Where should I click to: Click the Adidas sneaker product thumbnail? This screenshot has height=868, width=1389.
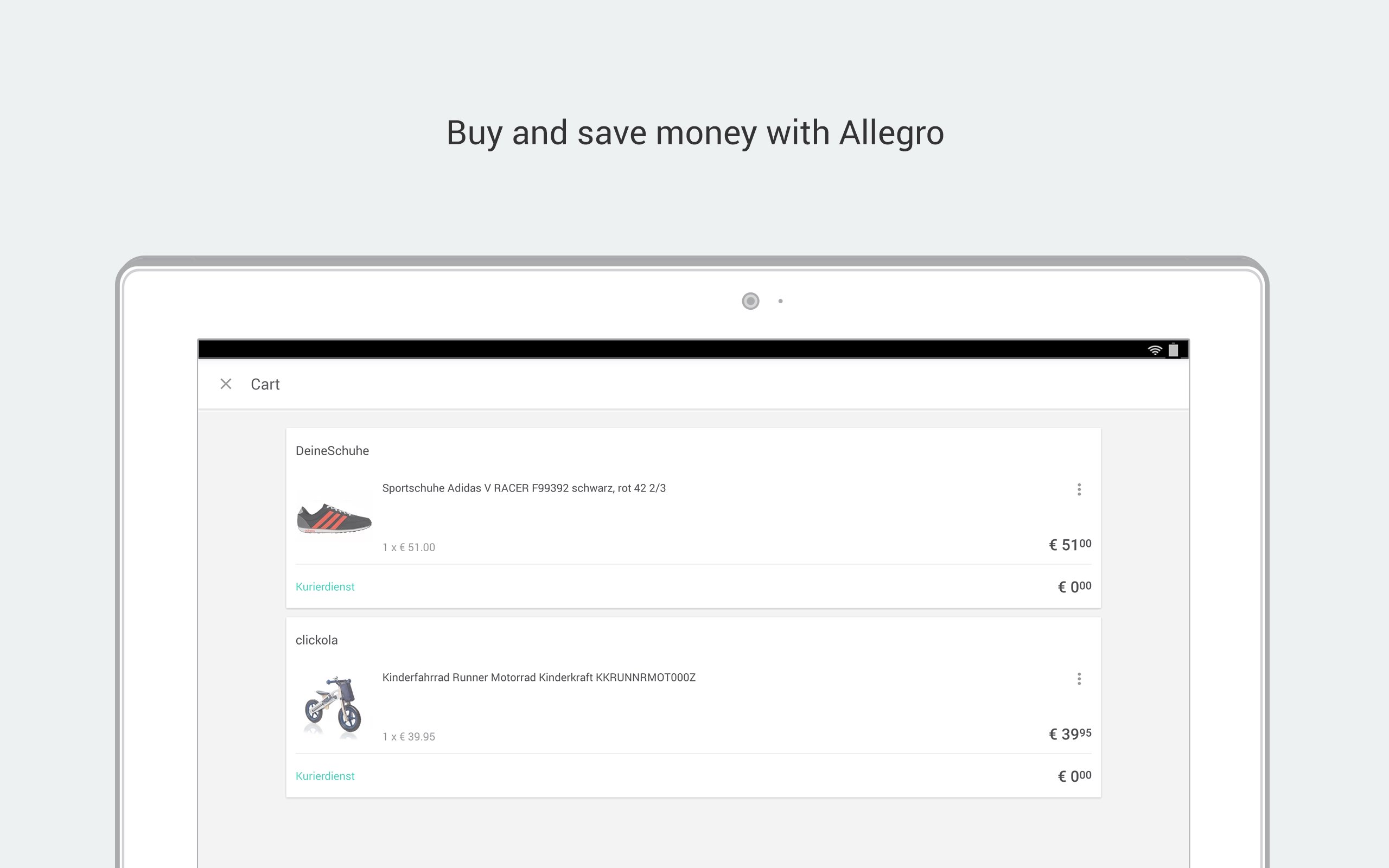click(x=334, y=519)
